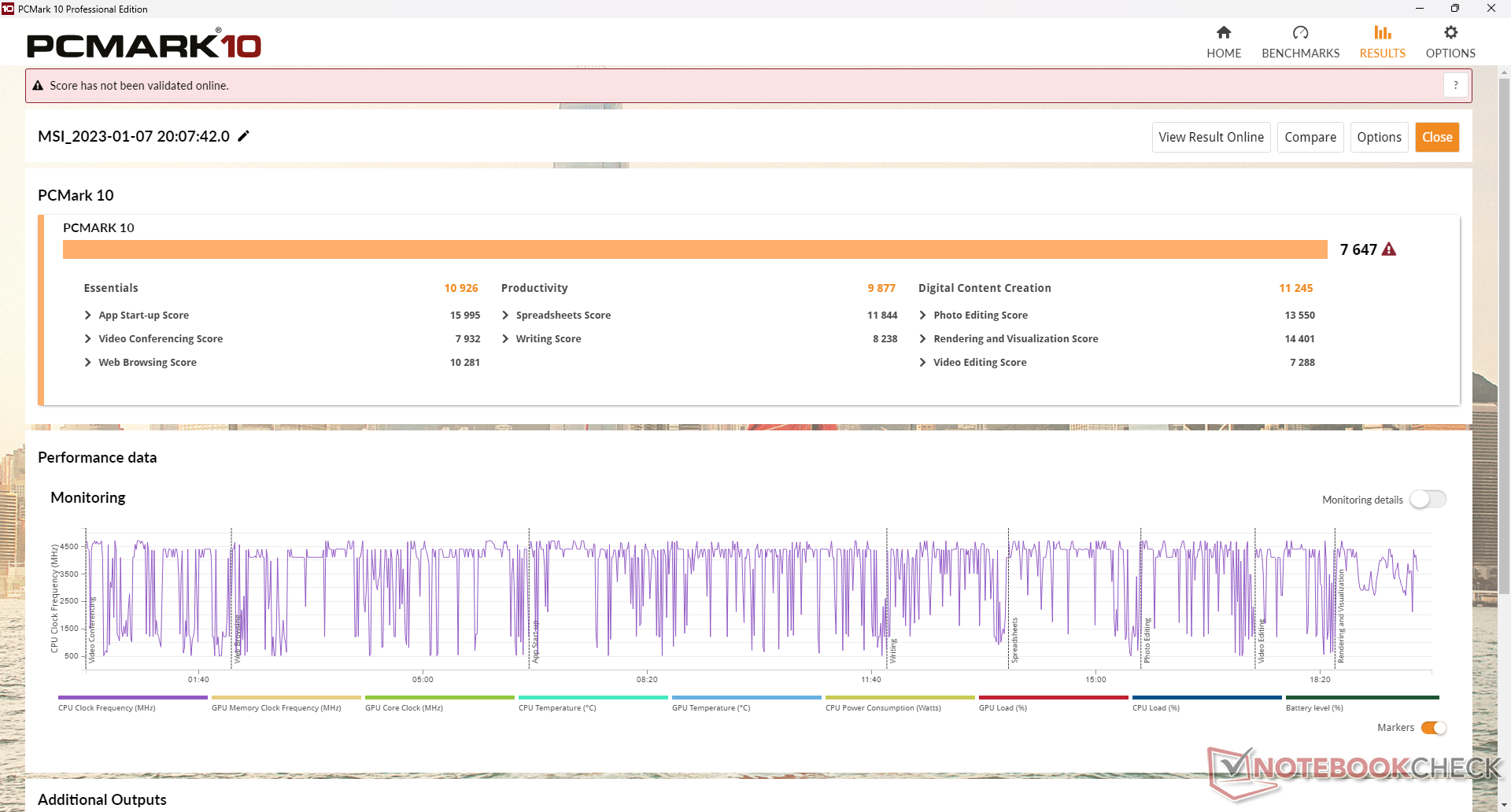Image resolution: width=1511 pixels, height=812 pixels.
Task: Click the Video Editing marker in chart
Action: [x=1261, y=640]
